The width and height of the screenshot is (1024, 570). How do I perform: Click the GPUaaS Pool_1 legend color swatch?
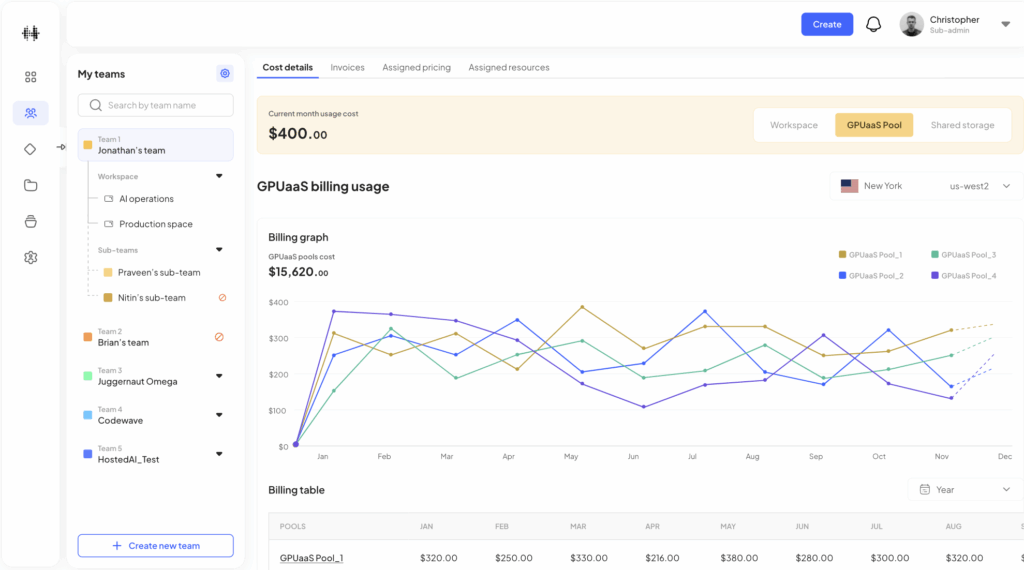[842, 255]
